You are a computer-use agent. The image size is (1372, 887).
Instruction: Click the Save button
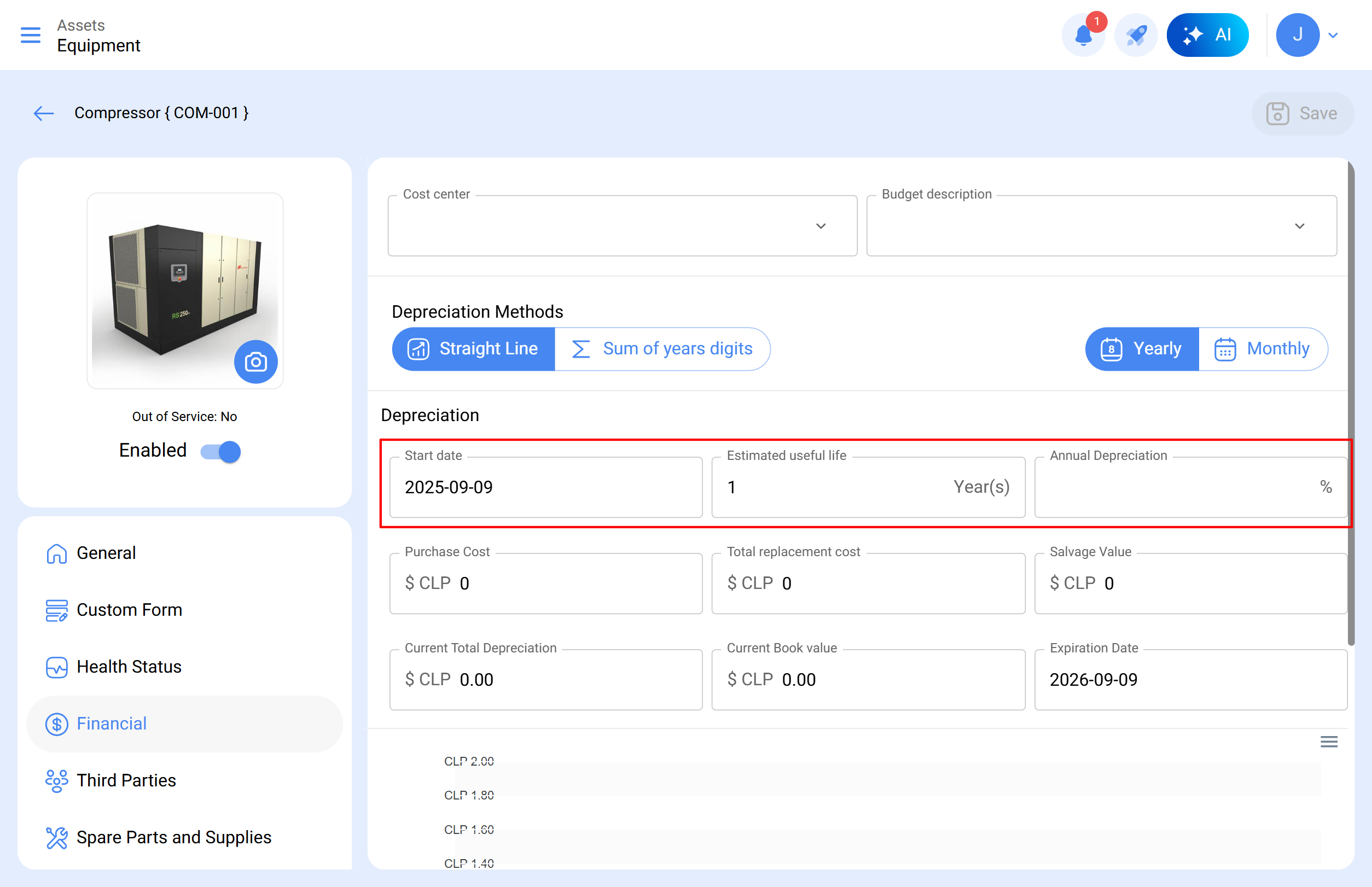pyautogui.click(x=1303, y=113)
